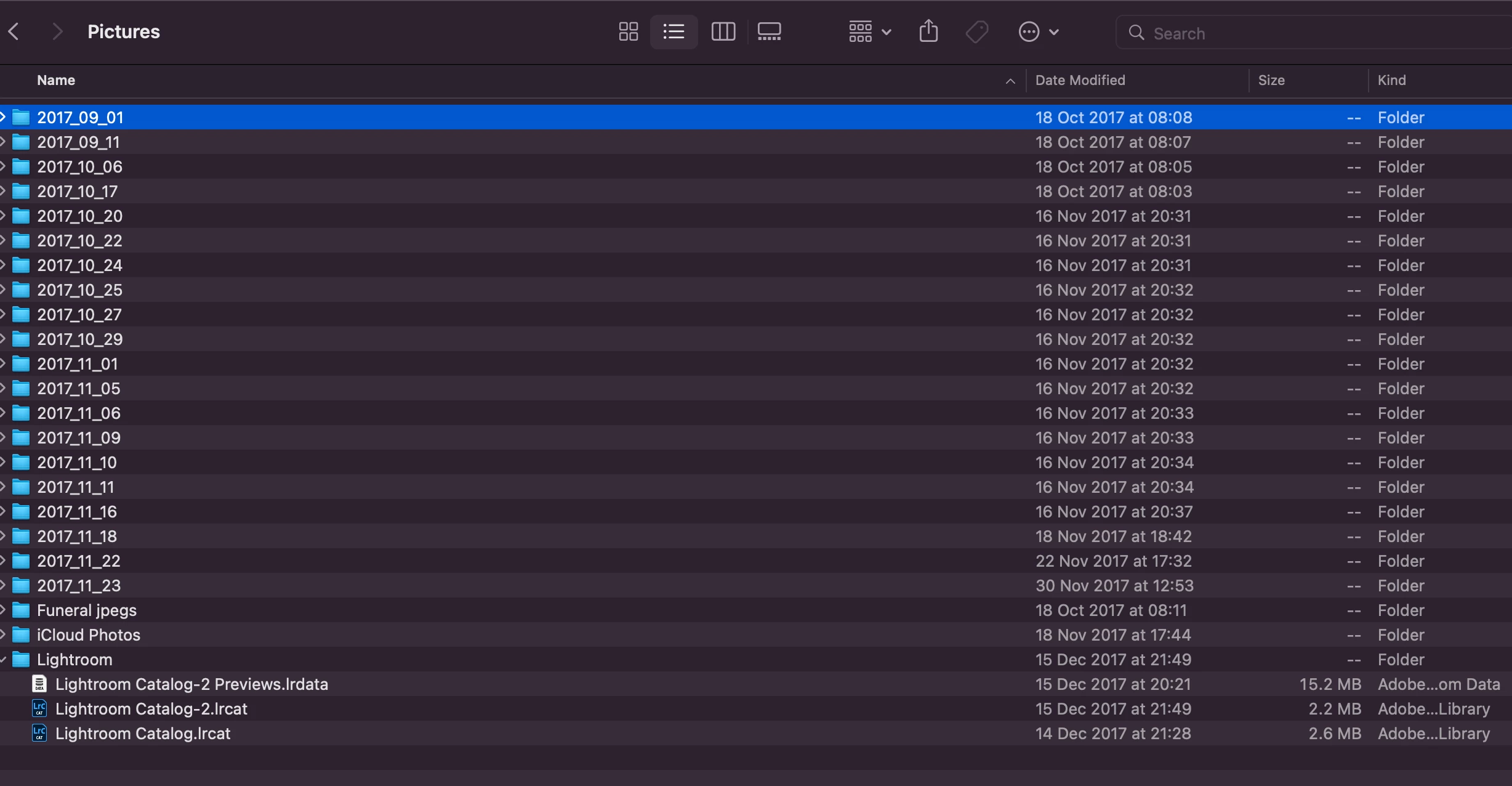Go back with the back arrow
Screen dimensions: 1512x786
click(x=14, y=31)
